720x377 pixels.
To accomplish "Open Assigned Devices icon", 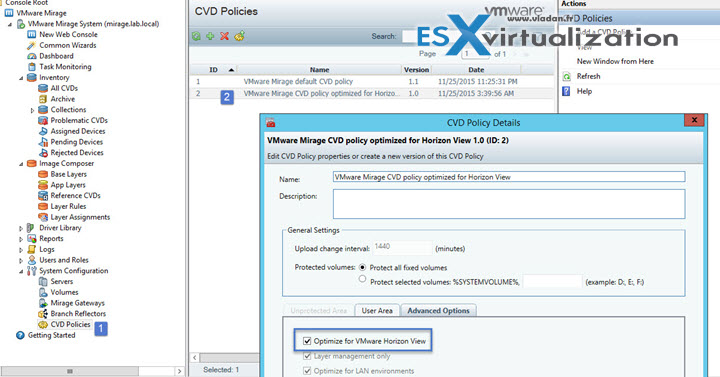I will pyautogui.click(x=43, y=131).
